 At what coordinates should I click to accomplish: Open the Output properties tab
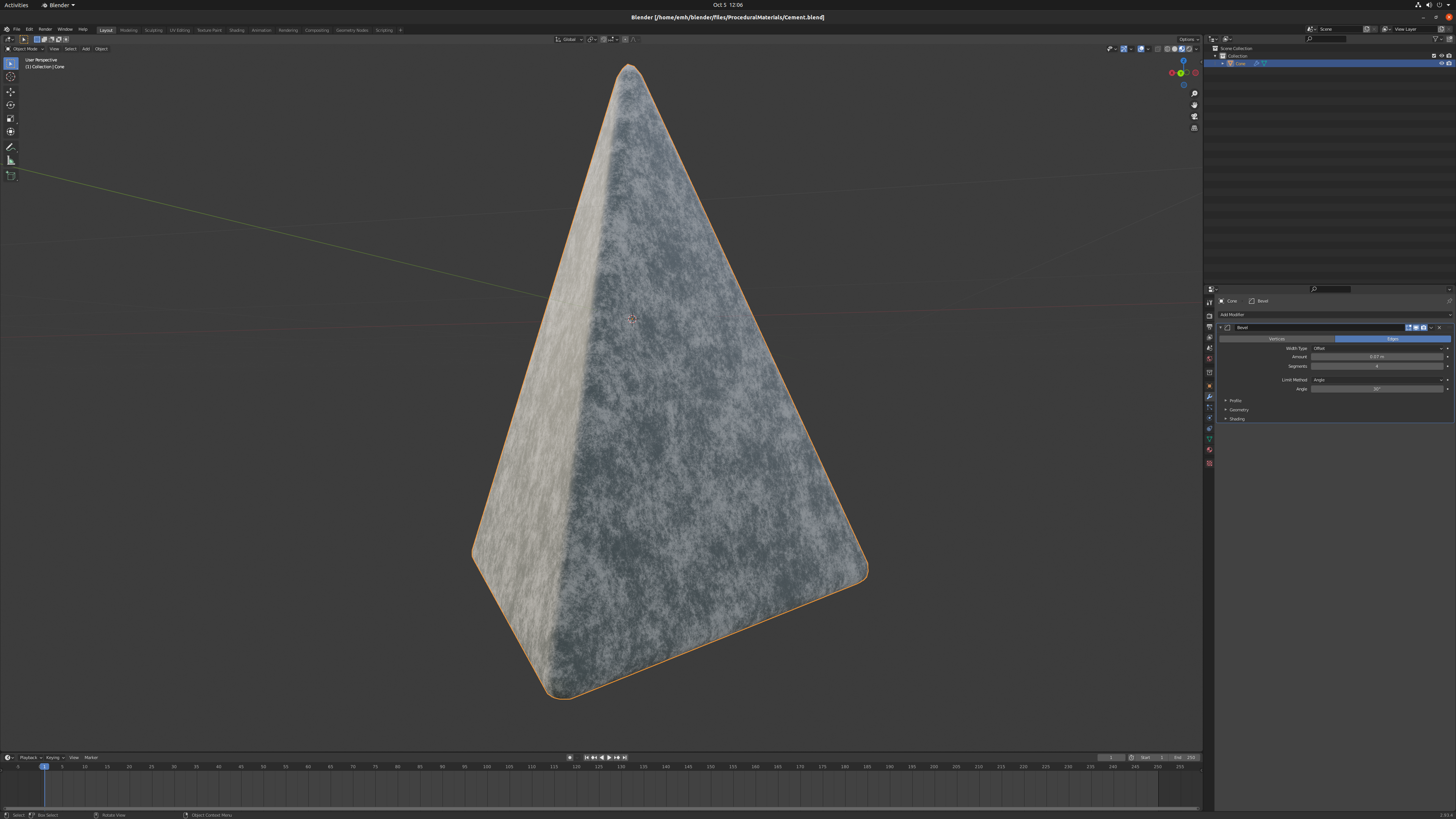(x=1209, y=327)
